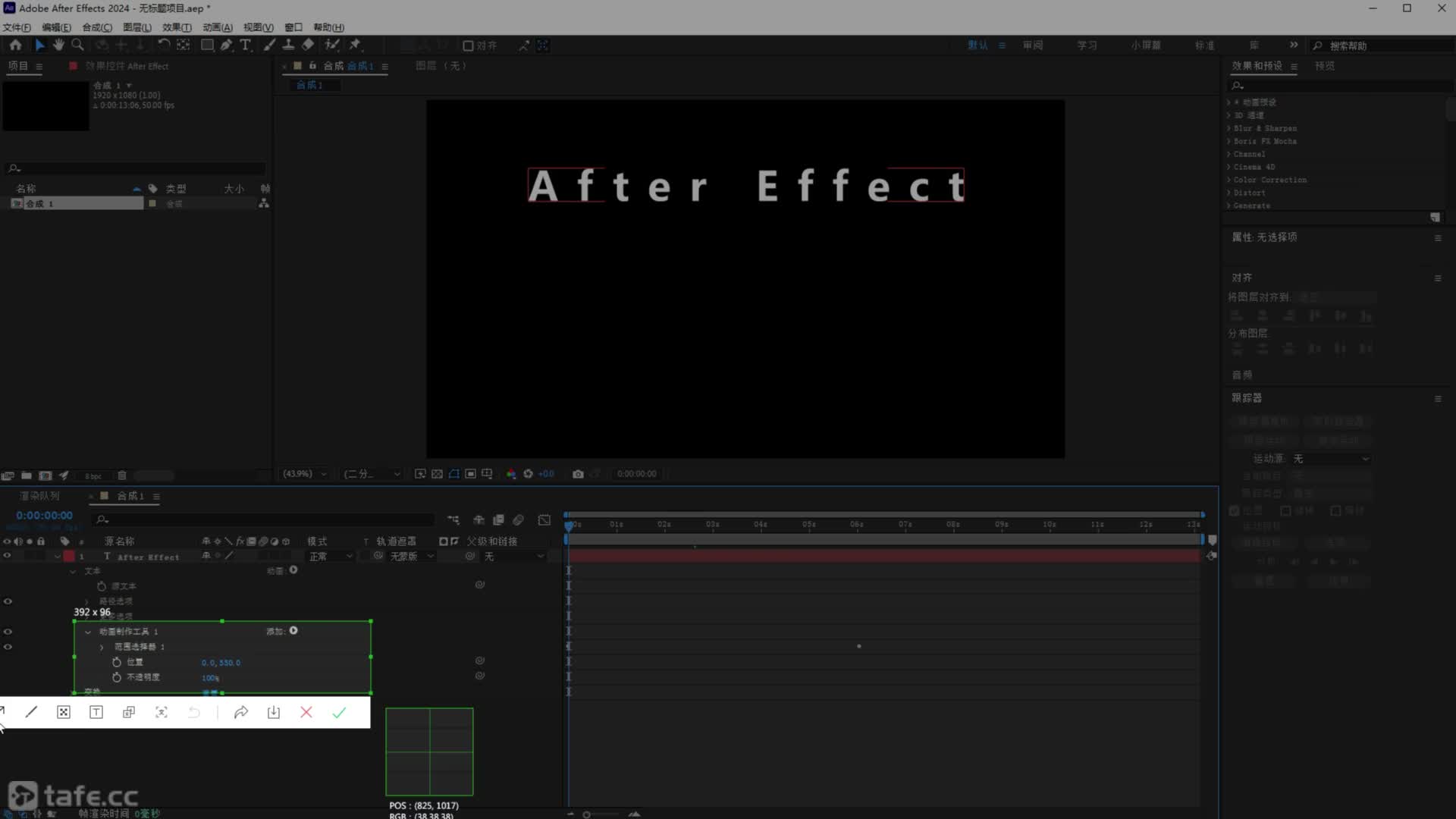Click the Home icon in the toolbar
The width and height of the screenshot is (1456, 819).
point(15,45)
